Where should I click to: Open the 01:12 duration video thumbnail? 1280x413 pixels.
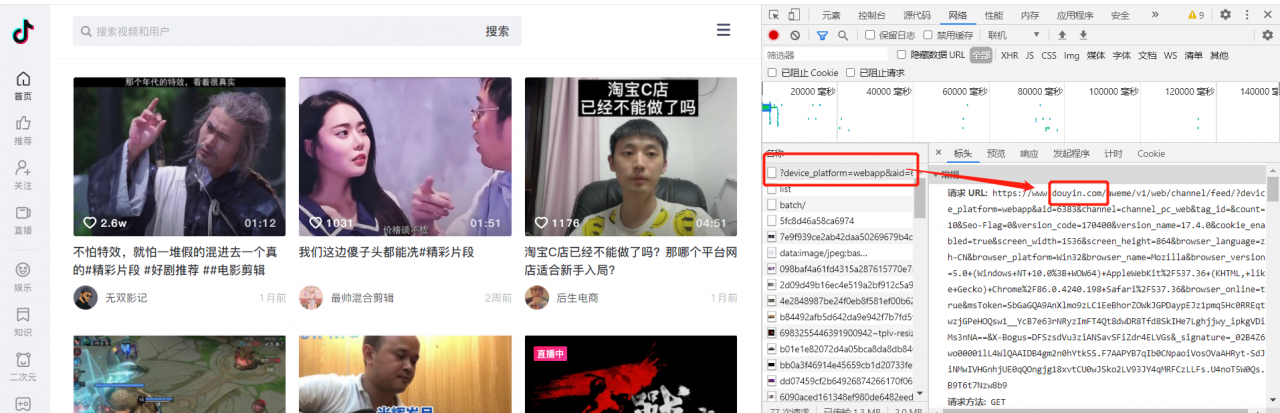[x=179, y=157]
